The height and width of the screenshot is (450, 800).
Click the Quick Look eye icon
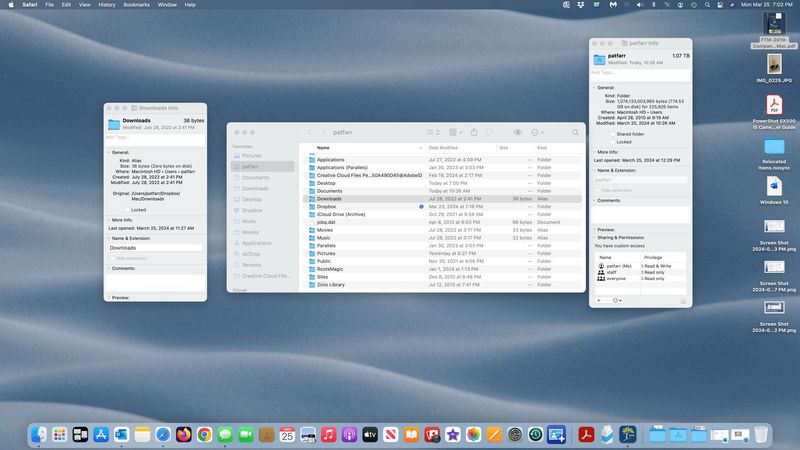(x=518, y=132)
